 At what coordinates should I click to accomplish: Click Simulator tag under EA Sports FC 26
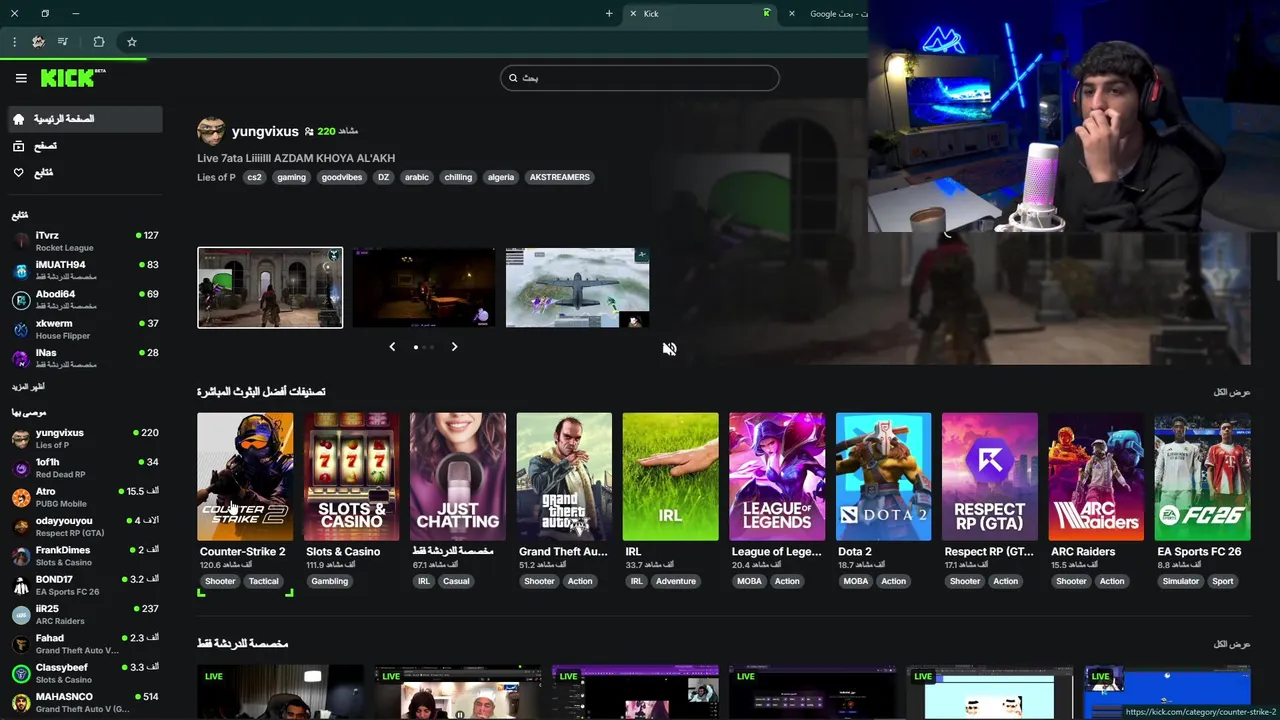pyautogui.click(x=1181, y=581)
